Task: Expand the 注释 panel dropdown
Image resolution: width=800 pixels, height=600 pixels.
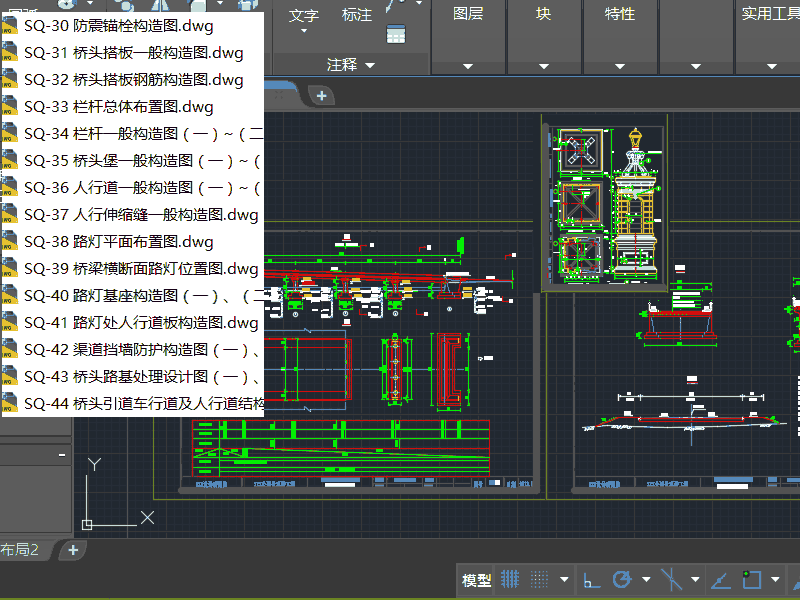Action: pos(370,65)
